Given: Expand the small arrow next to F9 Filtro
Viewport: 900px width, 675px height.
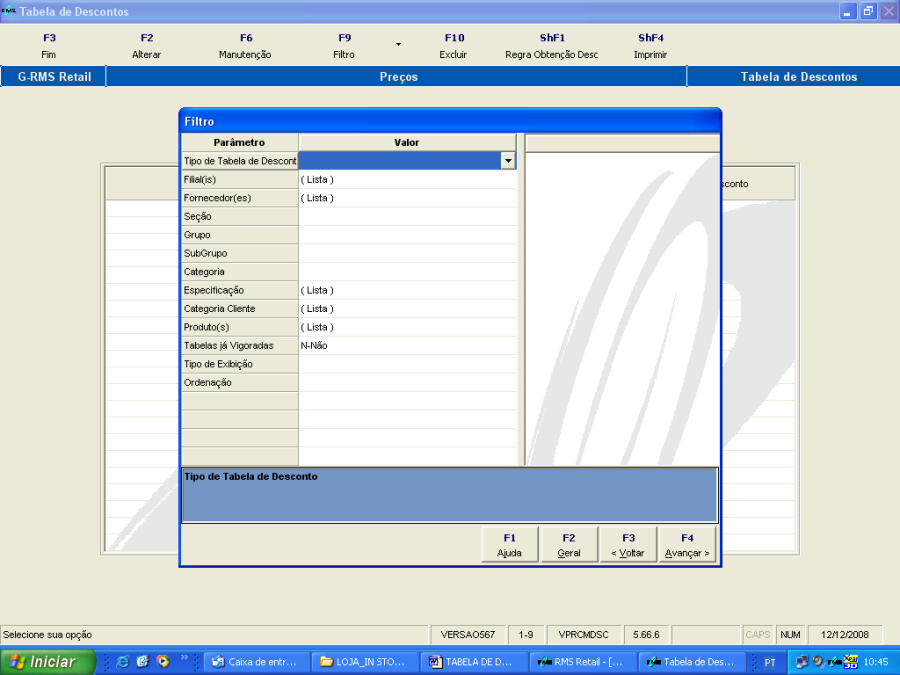Looking at the screenshot, I should 398,44.
